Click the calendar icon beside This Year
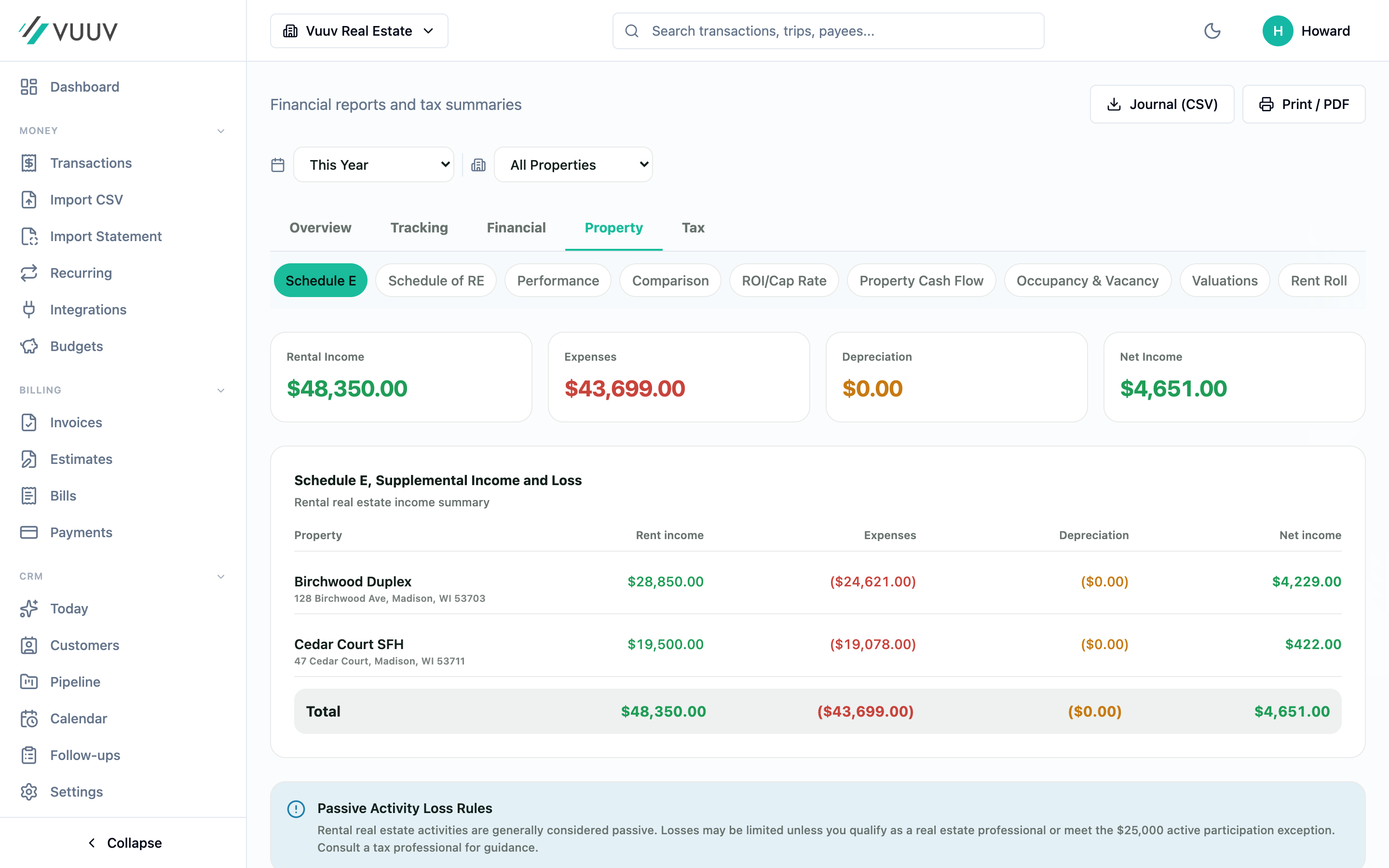 coord(278,165)
